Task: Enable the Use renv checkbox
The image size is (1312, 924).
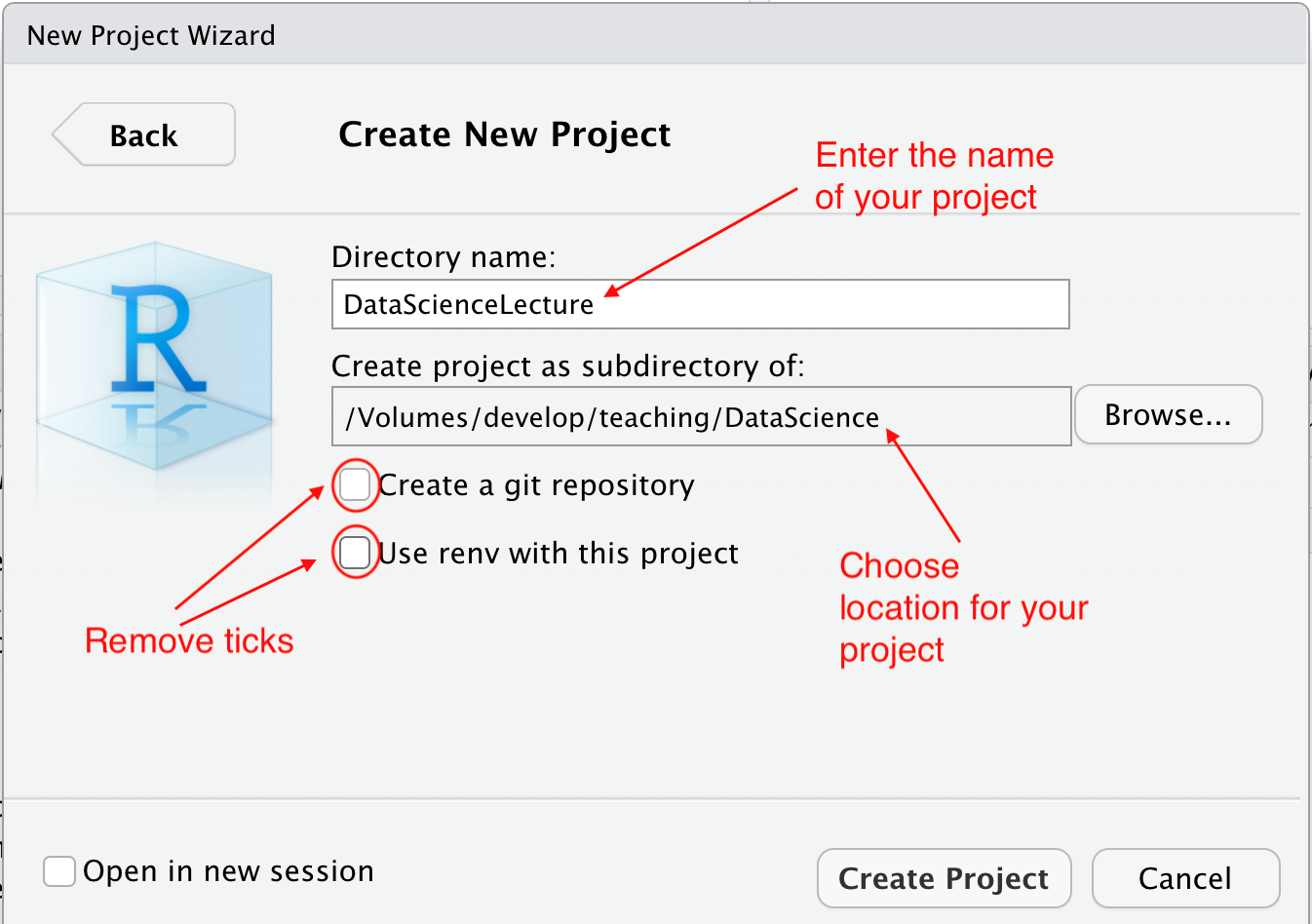Action: point(355,553)
